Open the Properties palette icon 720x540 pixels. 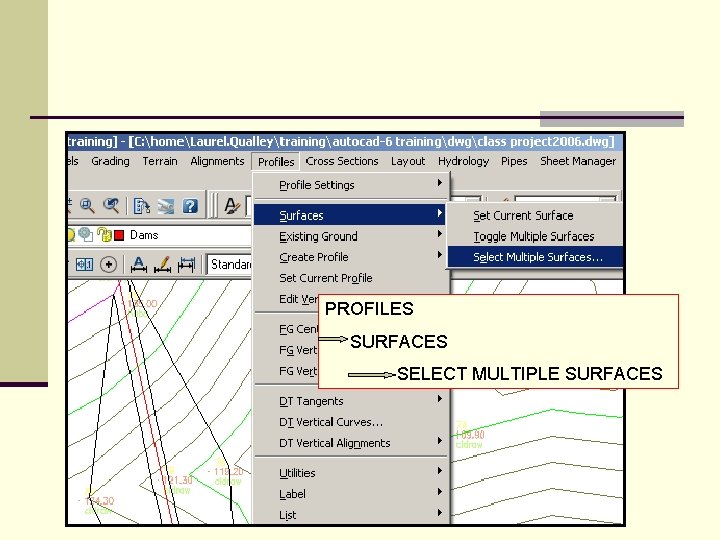(141, 206)
